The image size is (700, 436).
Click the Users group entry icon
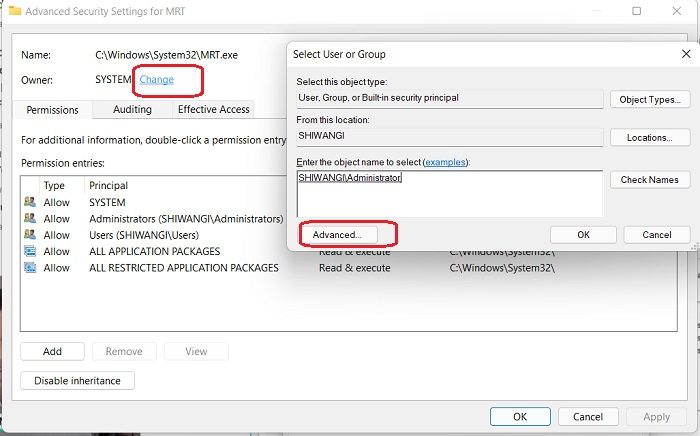(x=29, y=235)
